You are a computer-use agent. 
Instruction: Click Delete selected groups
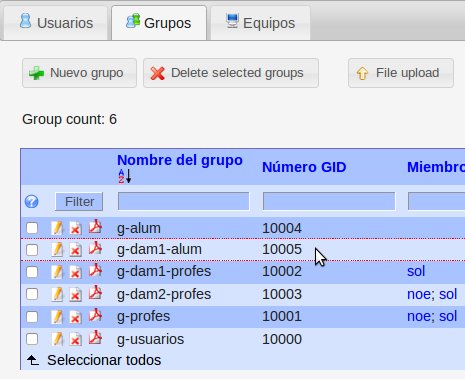click(231, 73)
